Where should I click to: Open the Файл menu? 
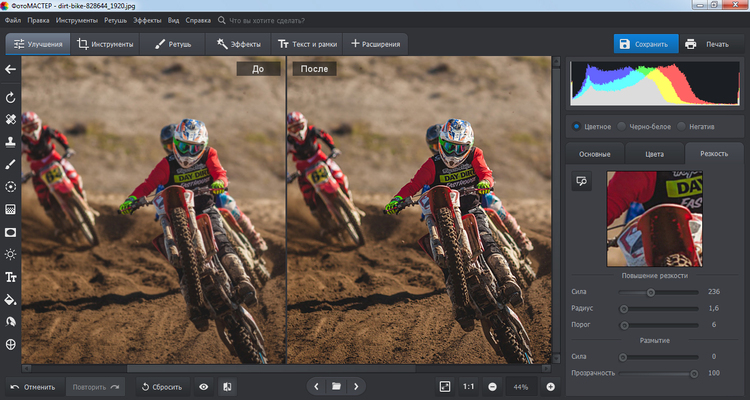13,19
